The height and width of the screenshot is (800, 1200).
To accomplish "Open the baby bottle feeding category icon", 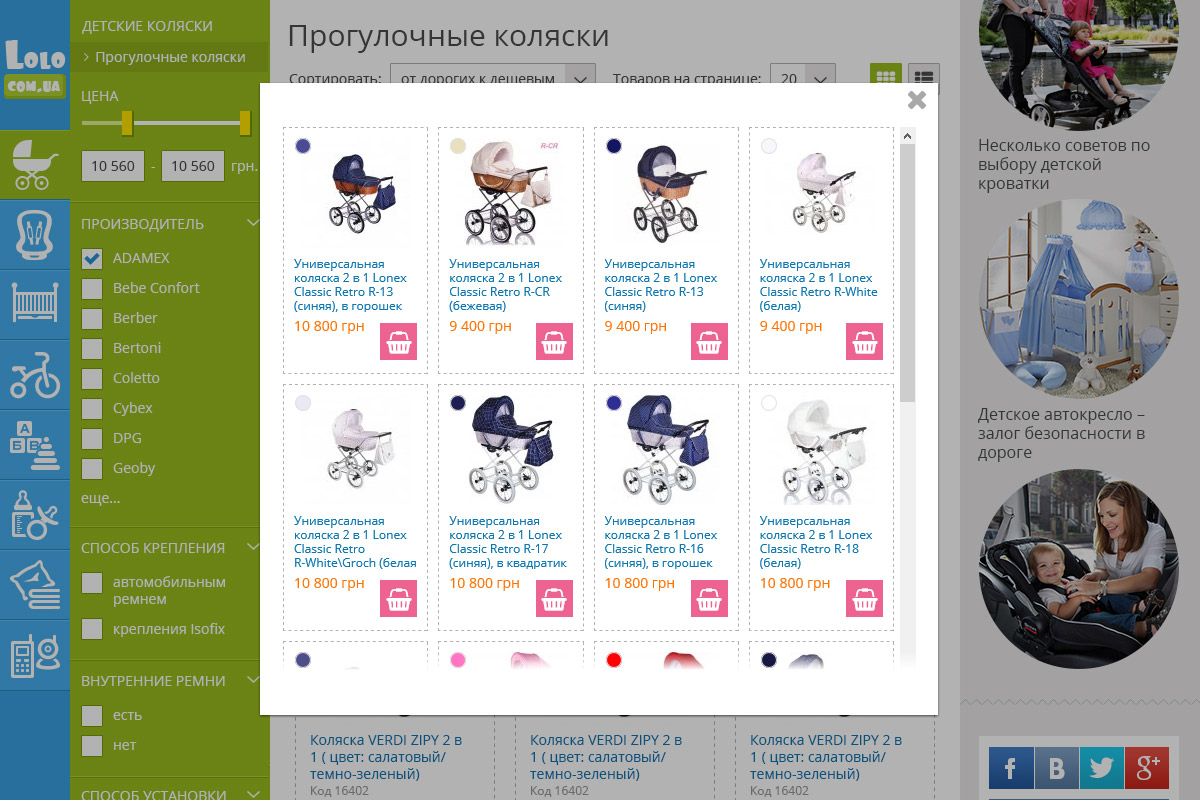I will click(35, 513).
